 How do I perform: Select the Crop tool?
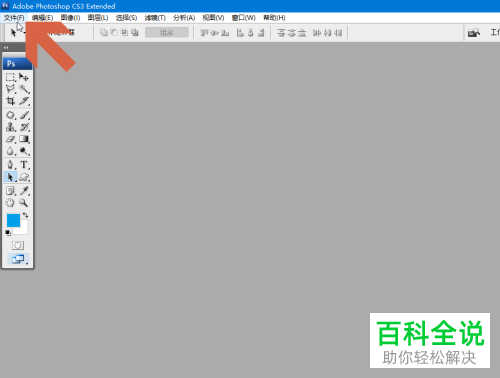pyautogui.click(x=10, y=101)
